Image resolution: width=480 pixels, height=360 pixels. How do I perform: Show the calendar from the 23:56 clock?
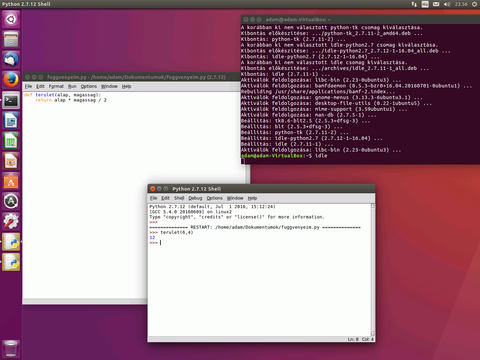coord(461,4)
